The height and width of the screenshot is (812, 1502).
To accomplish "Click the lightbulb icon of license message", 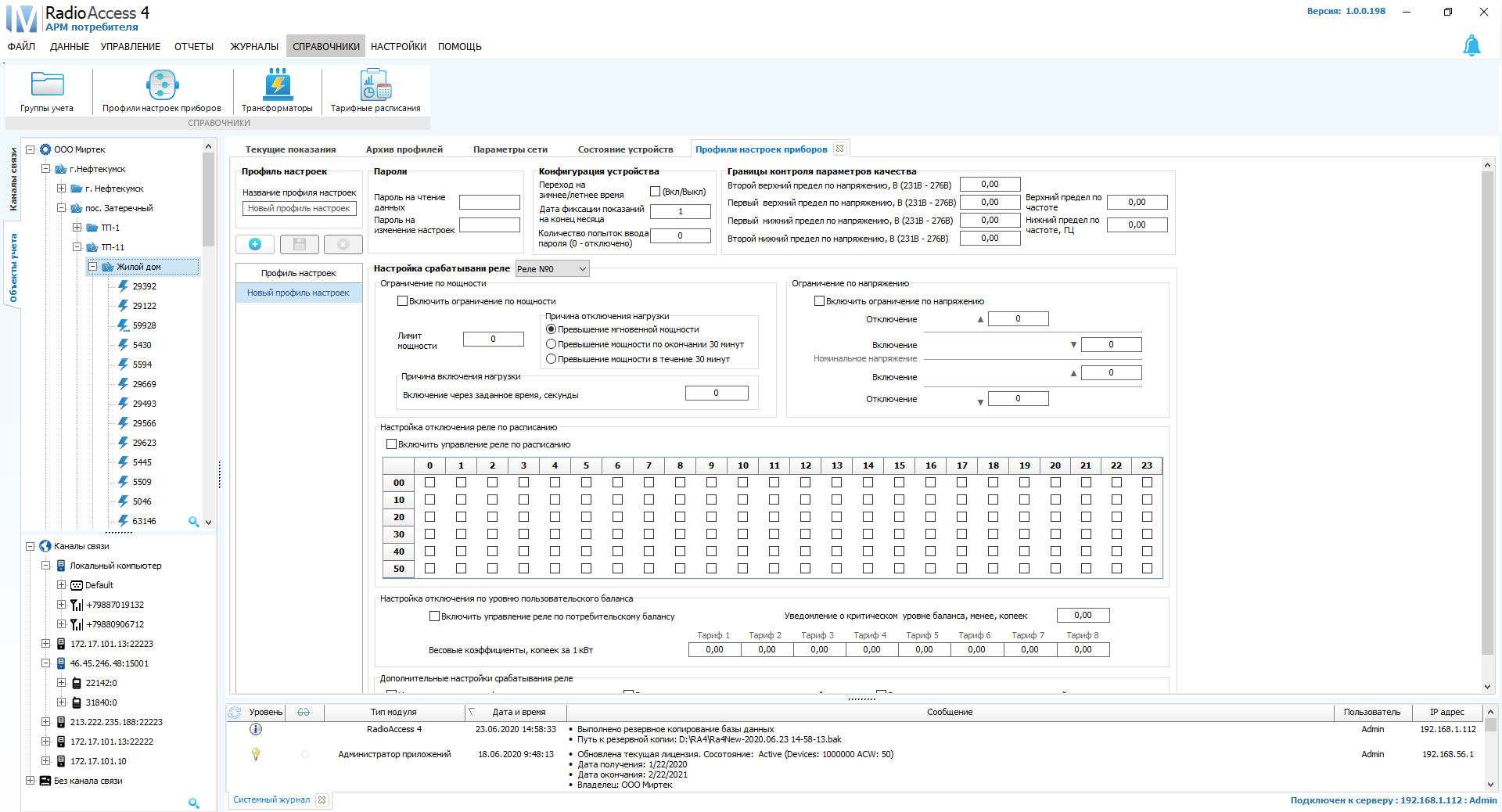I will 255,754.
